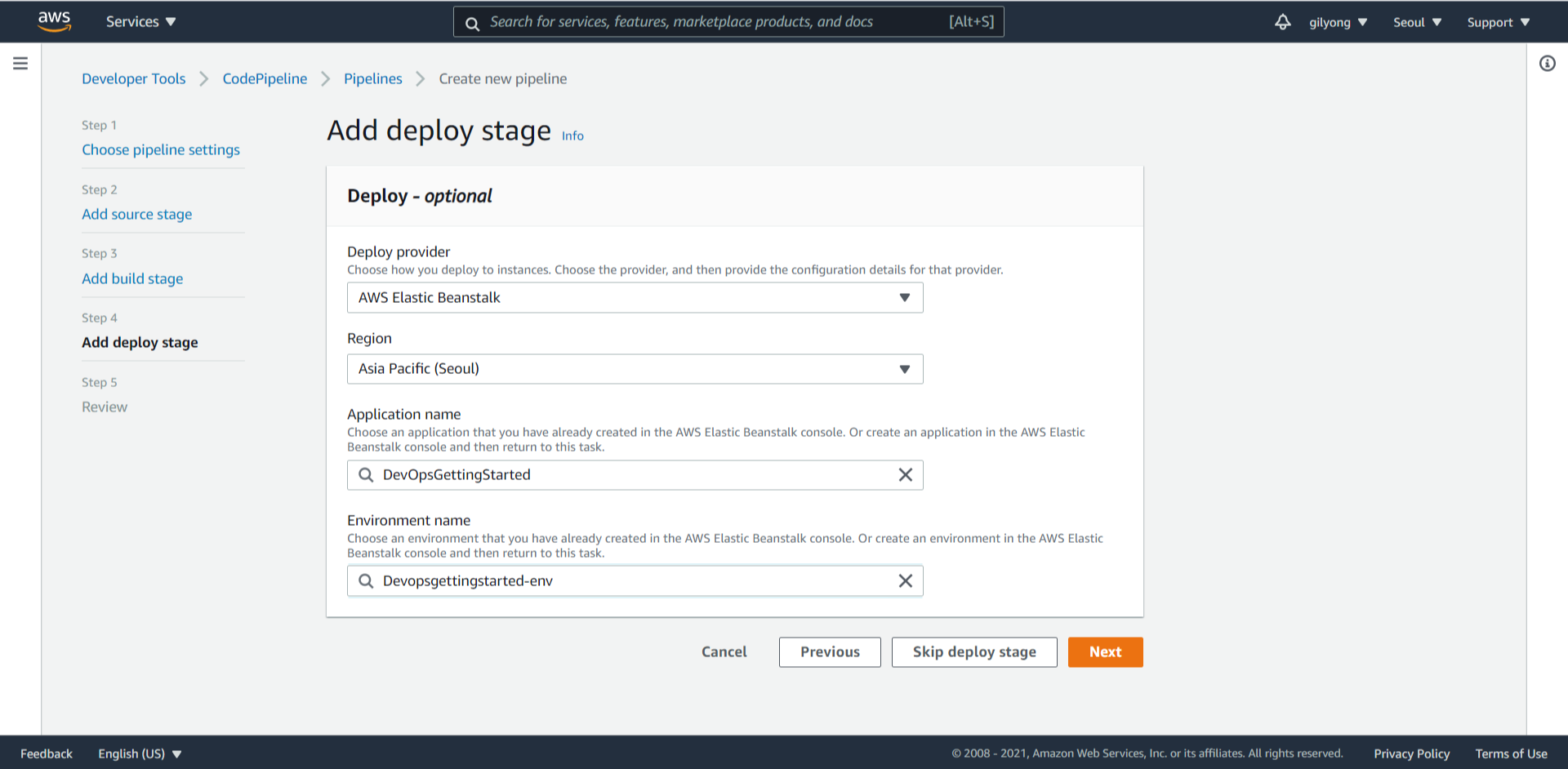1568x769 pixels.
Task: Expand the Deploy provider dropdown
Action: tap(635, 298)
